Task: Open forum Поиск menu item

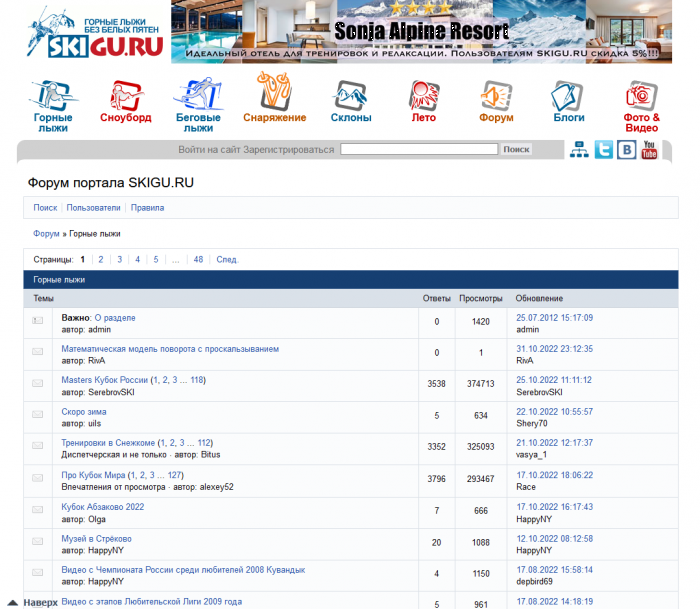Action: pyautogui.click(x=45, y=208)
